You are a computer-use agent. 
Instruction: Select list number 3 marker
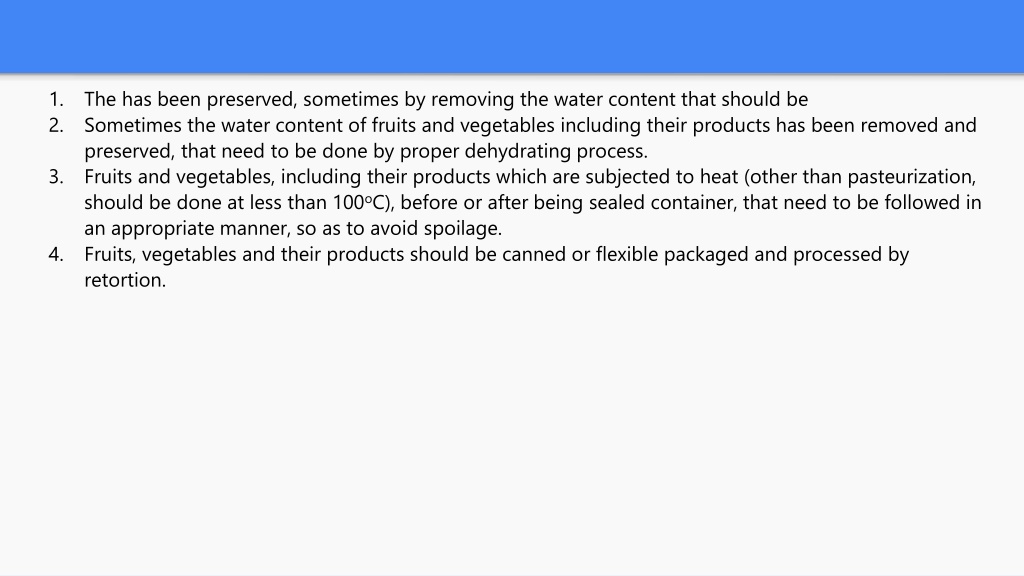click(x=56, y=177)
